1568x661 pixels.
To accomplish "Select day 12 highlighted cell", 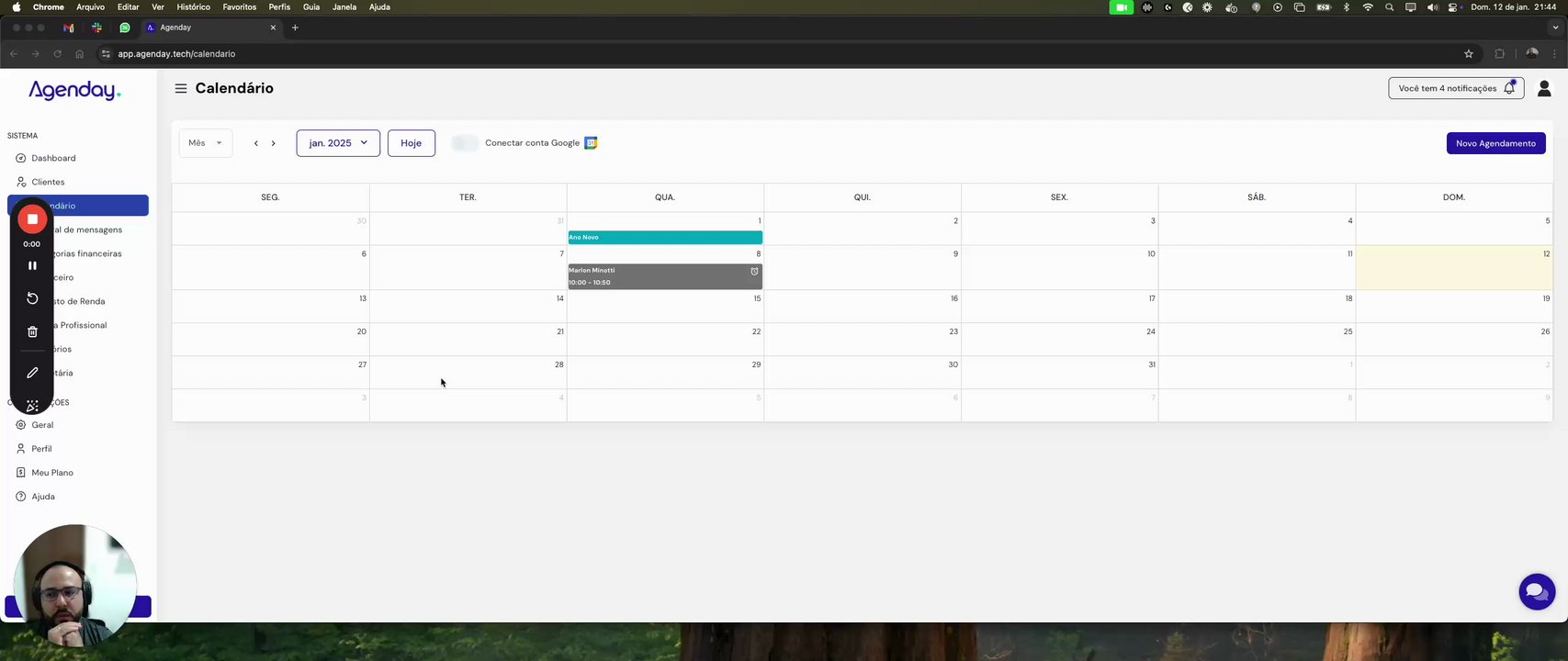I will [1454, 268].
